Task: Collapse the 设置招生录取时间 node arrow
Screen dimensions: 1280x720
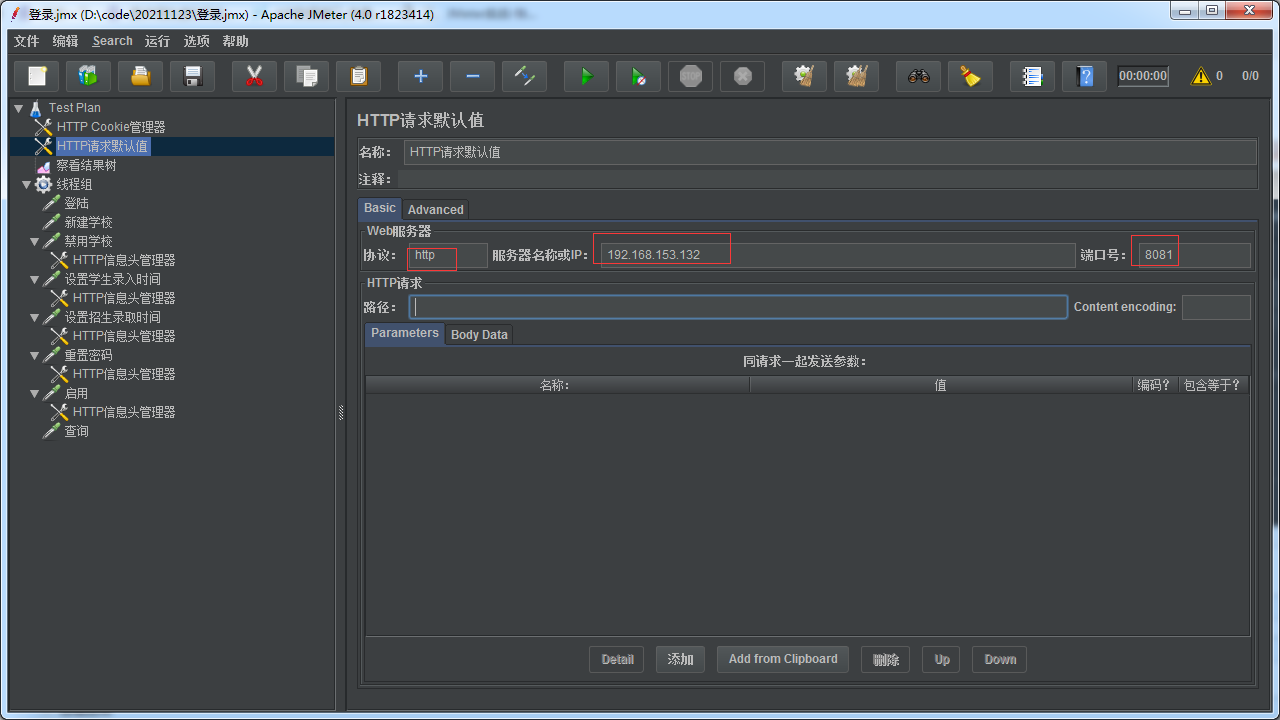Action: pyautogui.click(x=35, y=317)
